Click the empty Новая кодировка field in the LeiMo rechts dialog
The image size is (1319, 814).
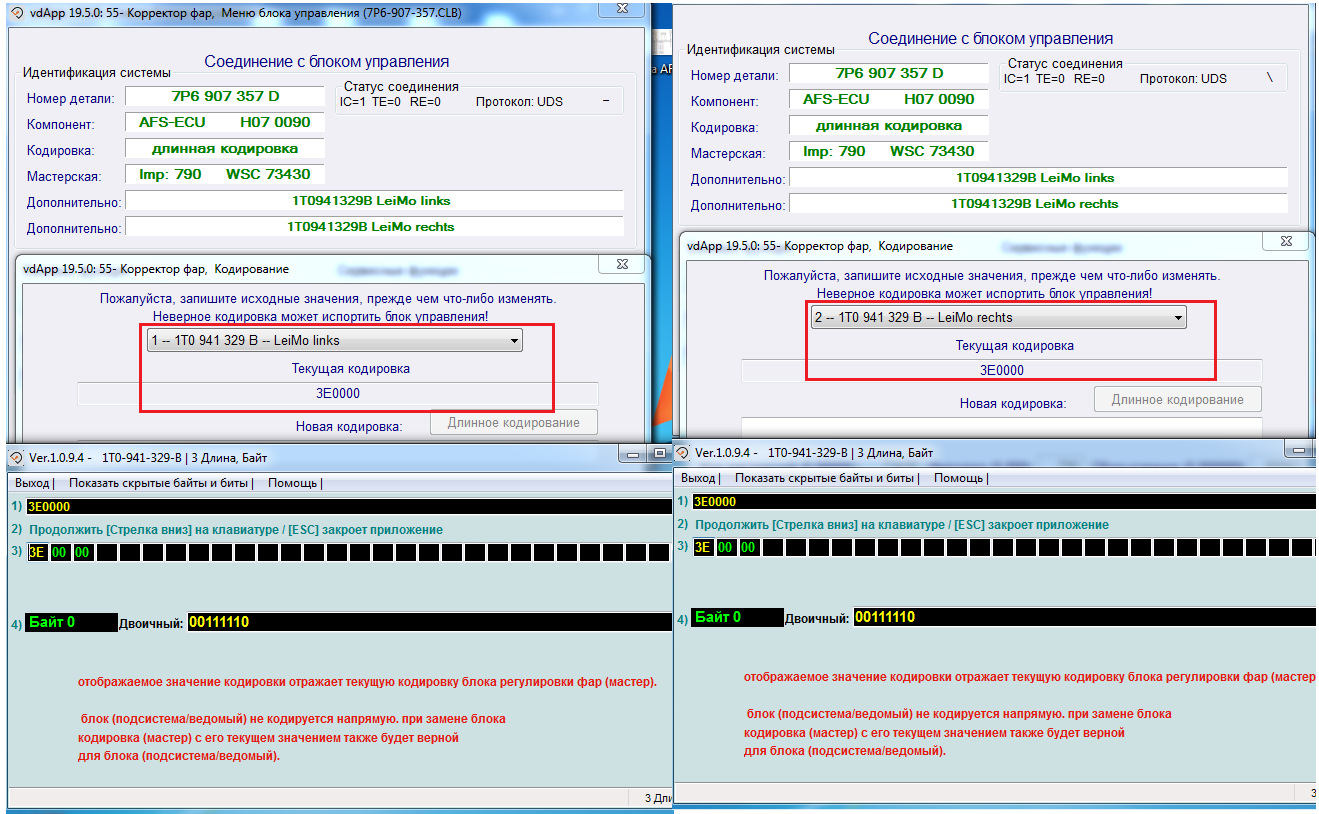tap(1002, 428)
